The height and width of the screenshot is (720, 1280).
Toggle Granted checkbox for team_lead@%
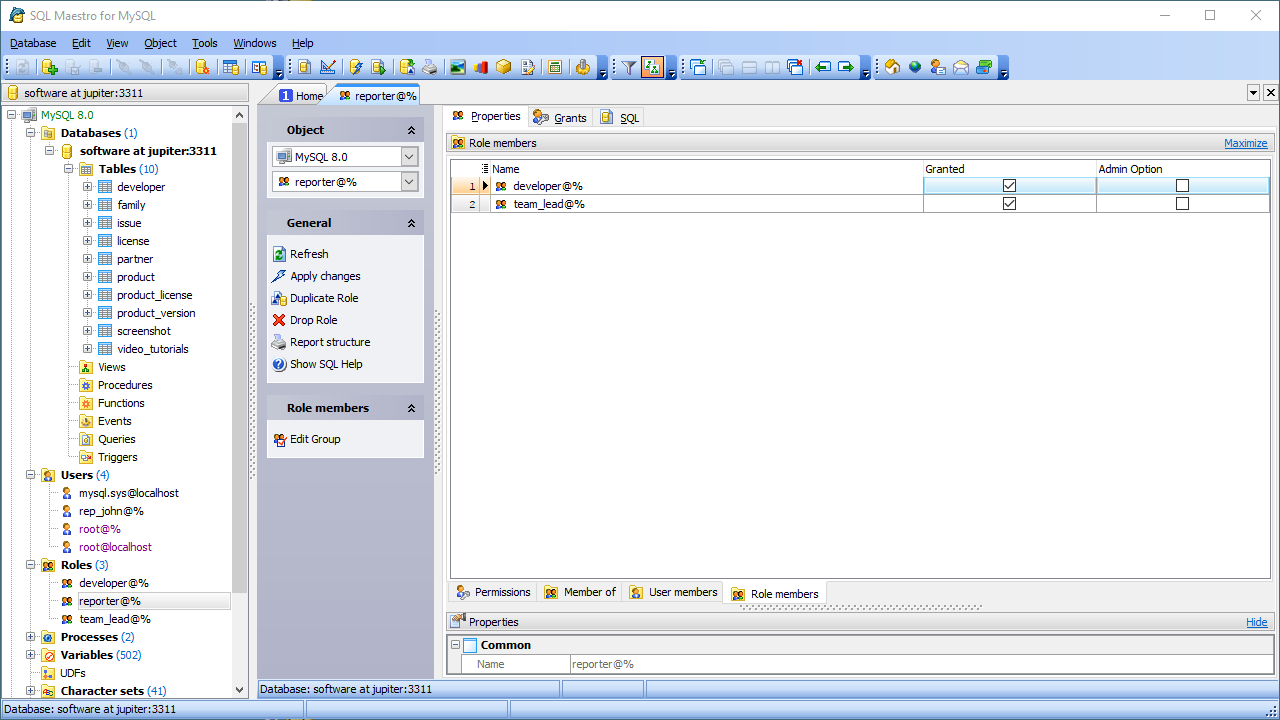click(x=1009, y=204)
